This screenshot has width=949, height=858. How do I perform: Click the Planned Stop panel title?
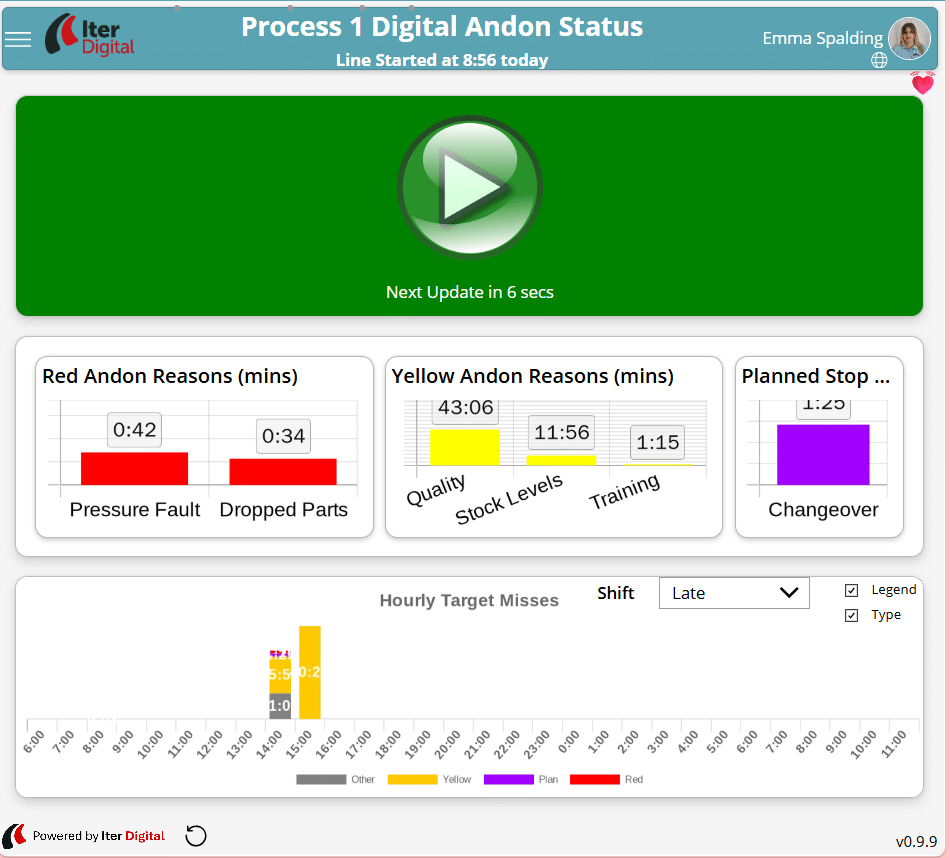pyautogui.click(x=816, y=376)
